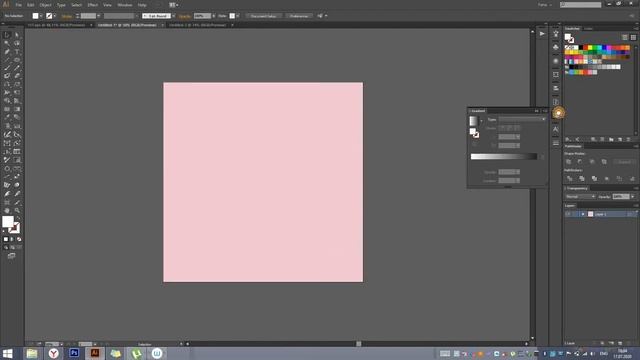Click Document Setup button
This screenshot has width=640, height=360.
(263, 16)
